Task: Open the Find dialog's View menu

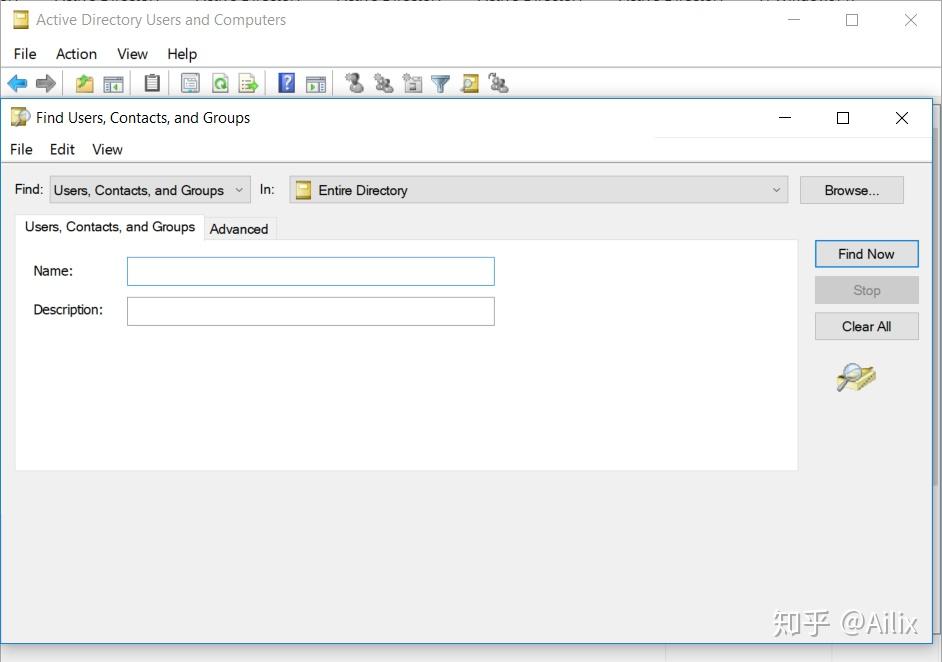Action: [x=107, y=150]
